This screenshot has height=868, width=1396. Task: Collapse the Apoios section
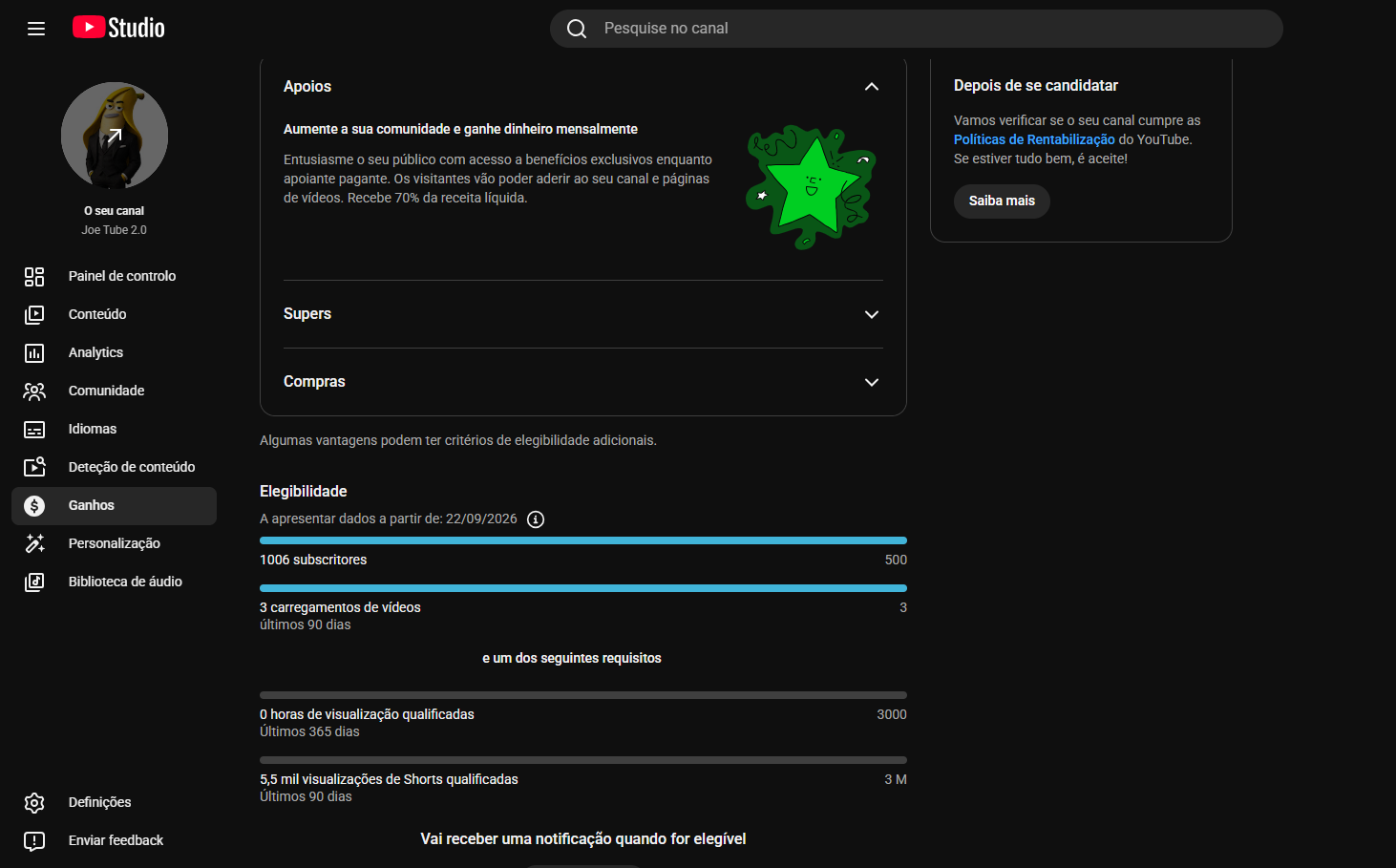tap(871, 87)
